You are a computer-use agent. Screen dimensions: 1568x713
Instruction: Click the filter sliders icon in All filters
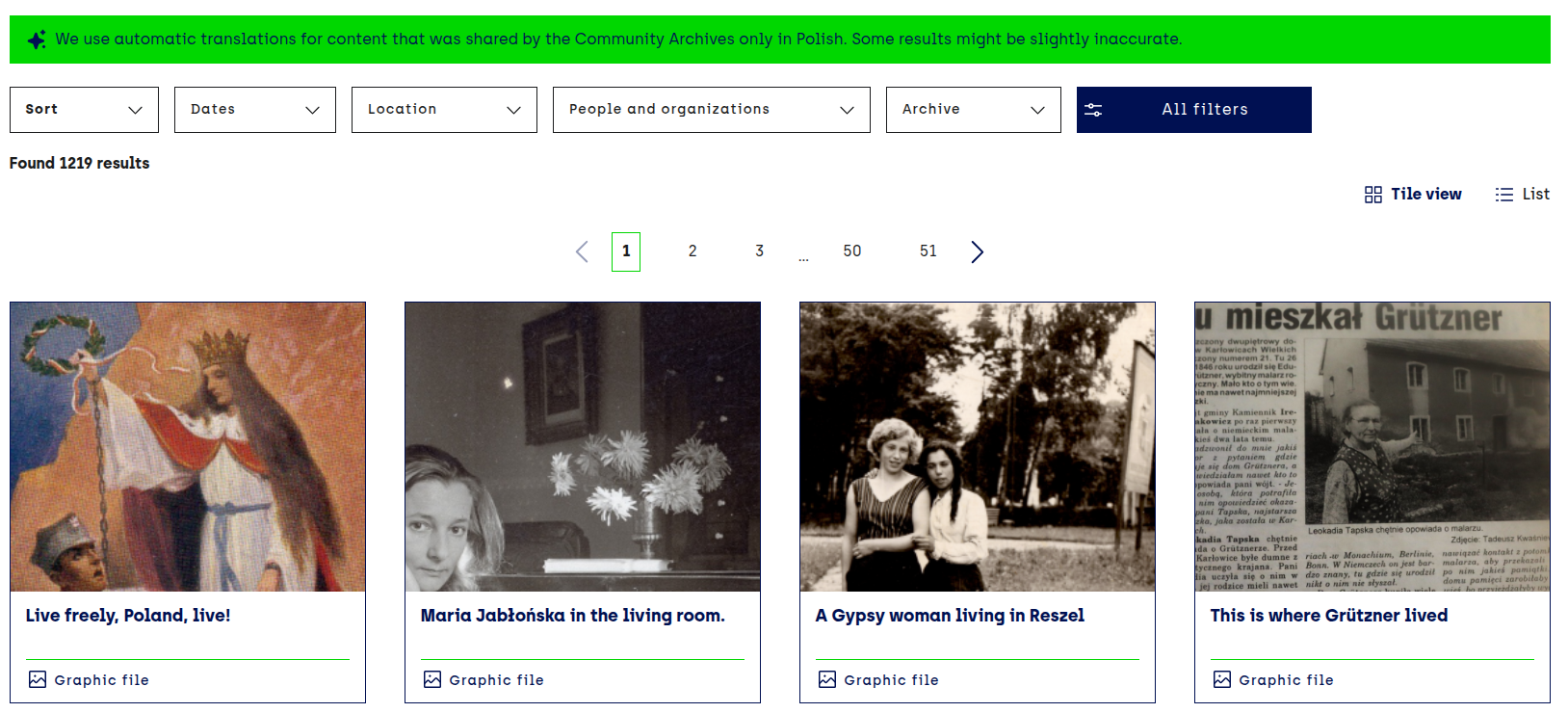pyautogui.click(x=1093, y=110)
